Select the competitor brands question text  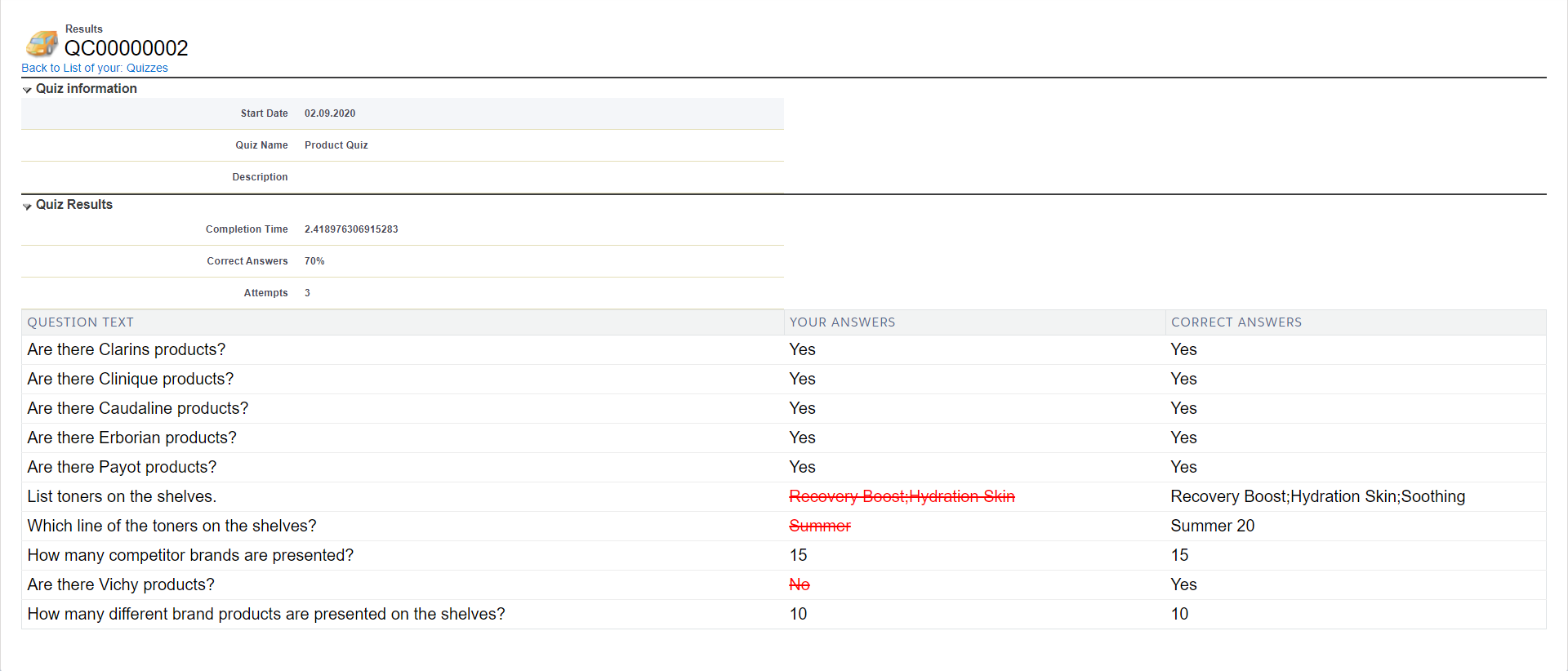190,555
